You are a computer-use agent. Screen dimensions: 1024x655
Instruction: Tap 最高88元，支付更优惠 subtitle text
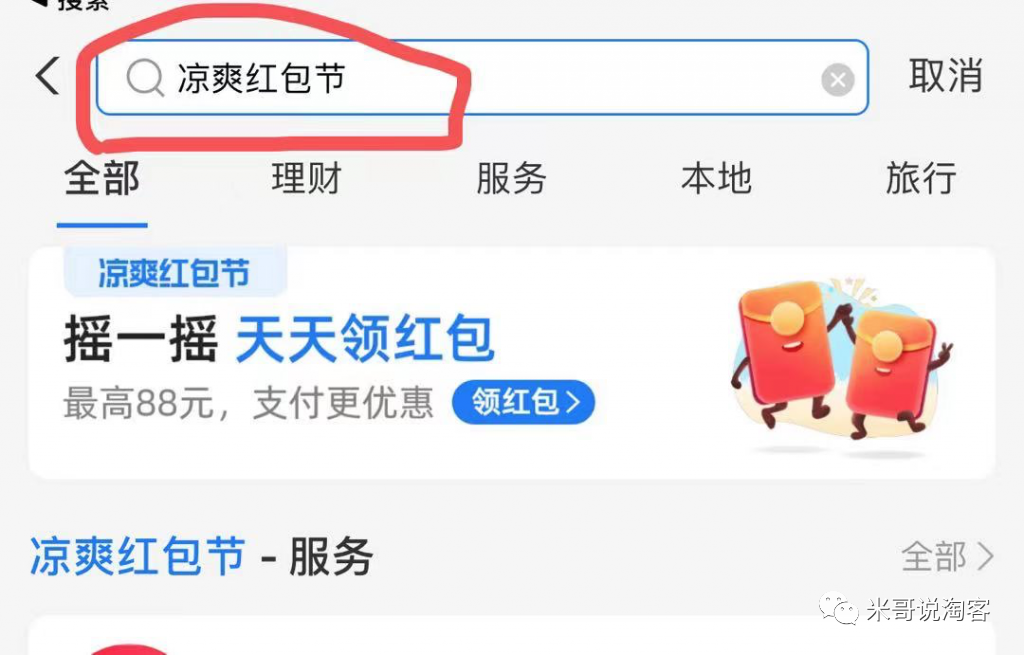(x=248, y=403)
